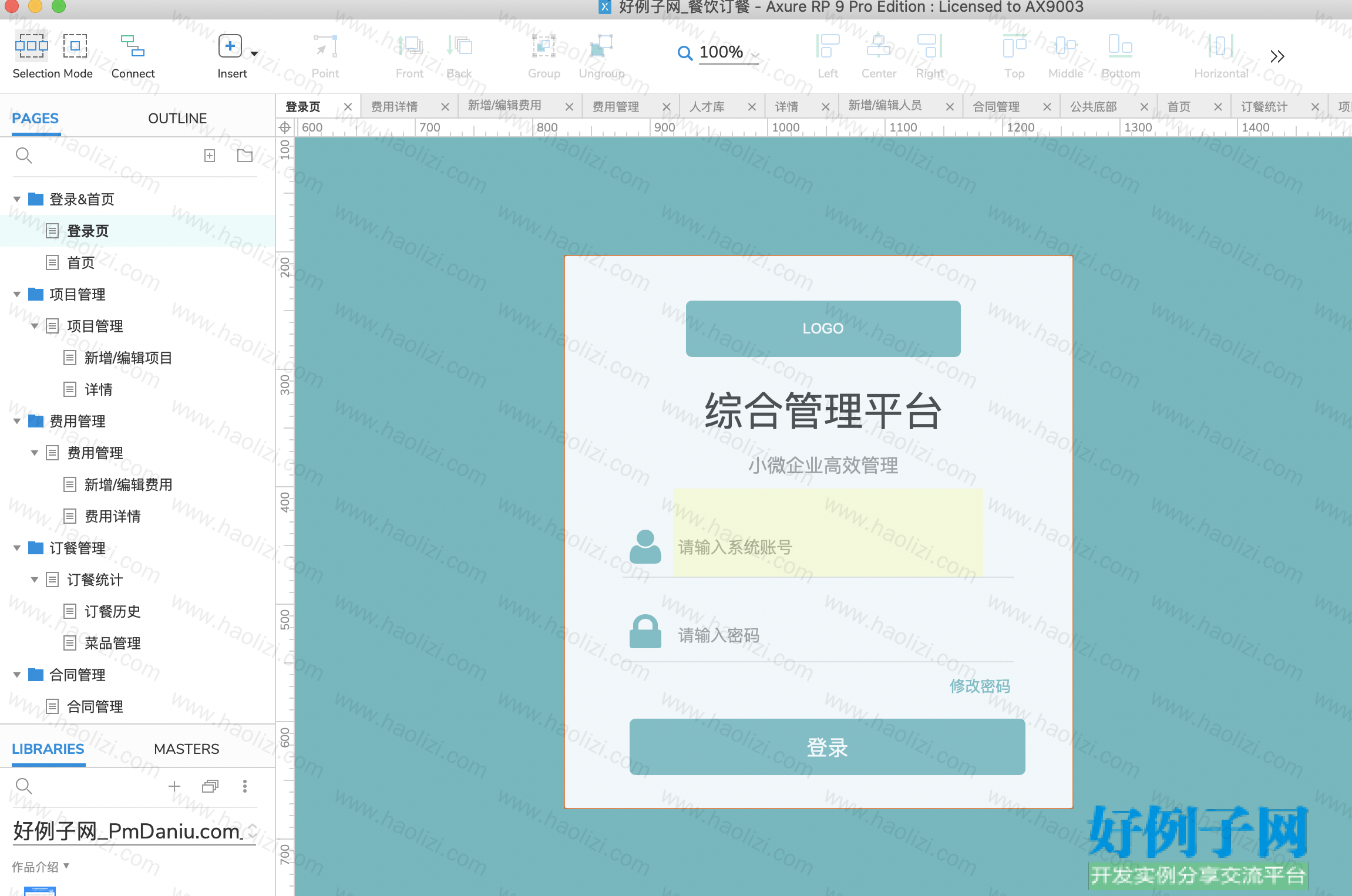
Task: Collapse the 项目管理 folder
Action: point(17,294)
